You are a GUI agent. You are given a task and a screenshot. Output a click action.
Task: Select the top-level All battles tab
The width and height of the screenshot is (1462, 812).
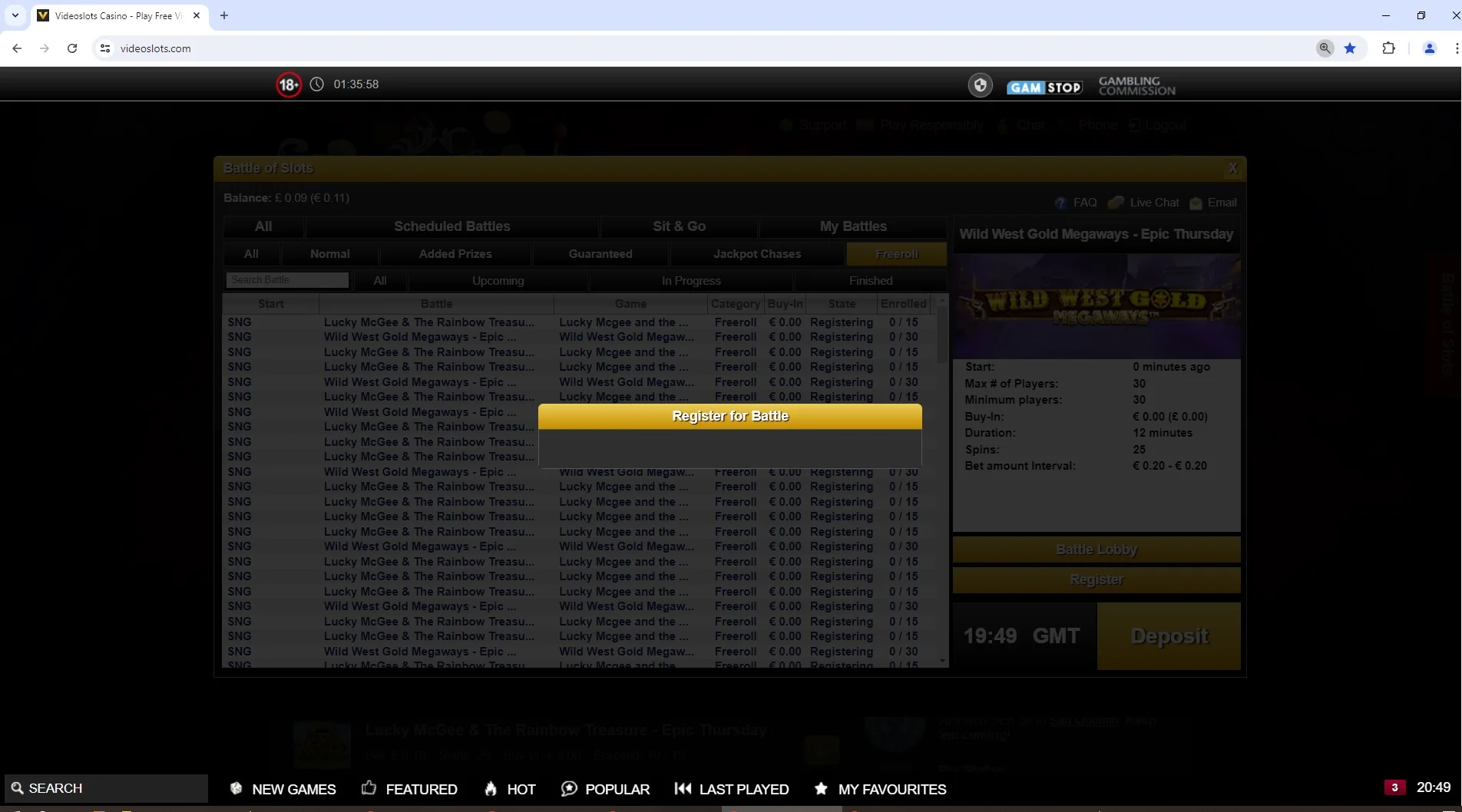point(263,226)
